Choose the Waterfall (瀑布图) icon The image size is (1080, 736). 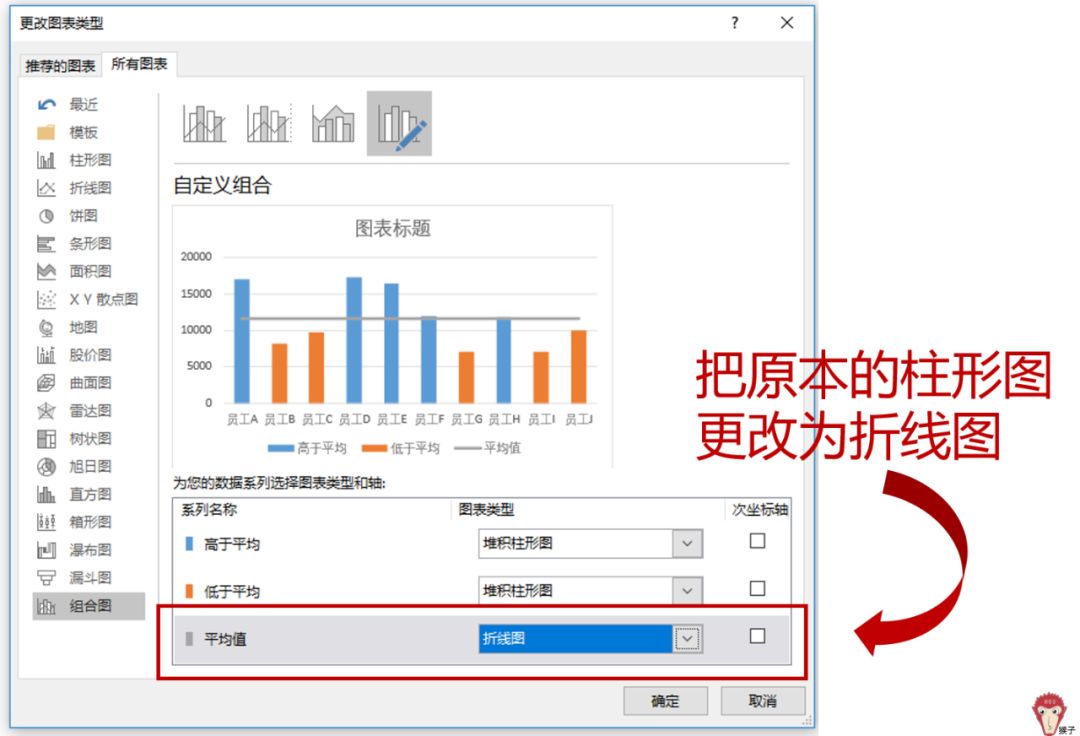pos(46,550)
